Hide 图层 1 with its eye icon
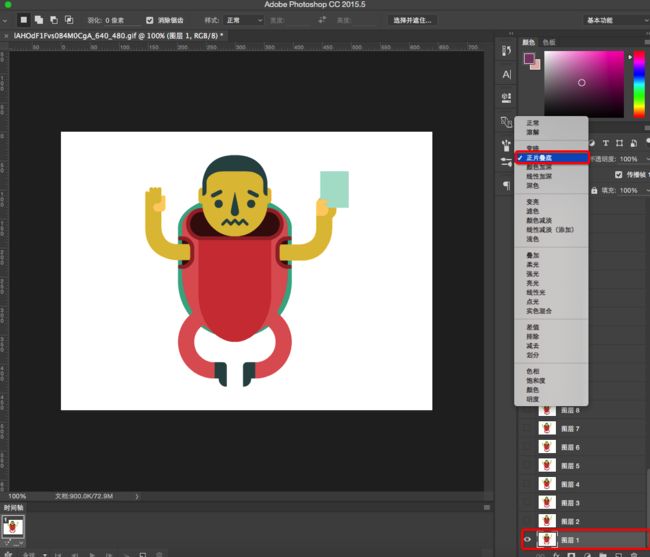Viewport: 650px width, 557px height. [527, 539]
